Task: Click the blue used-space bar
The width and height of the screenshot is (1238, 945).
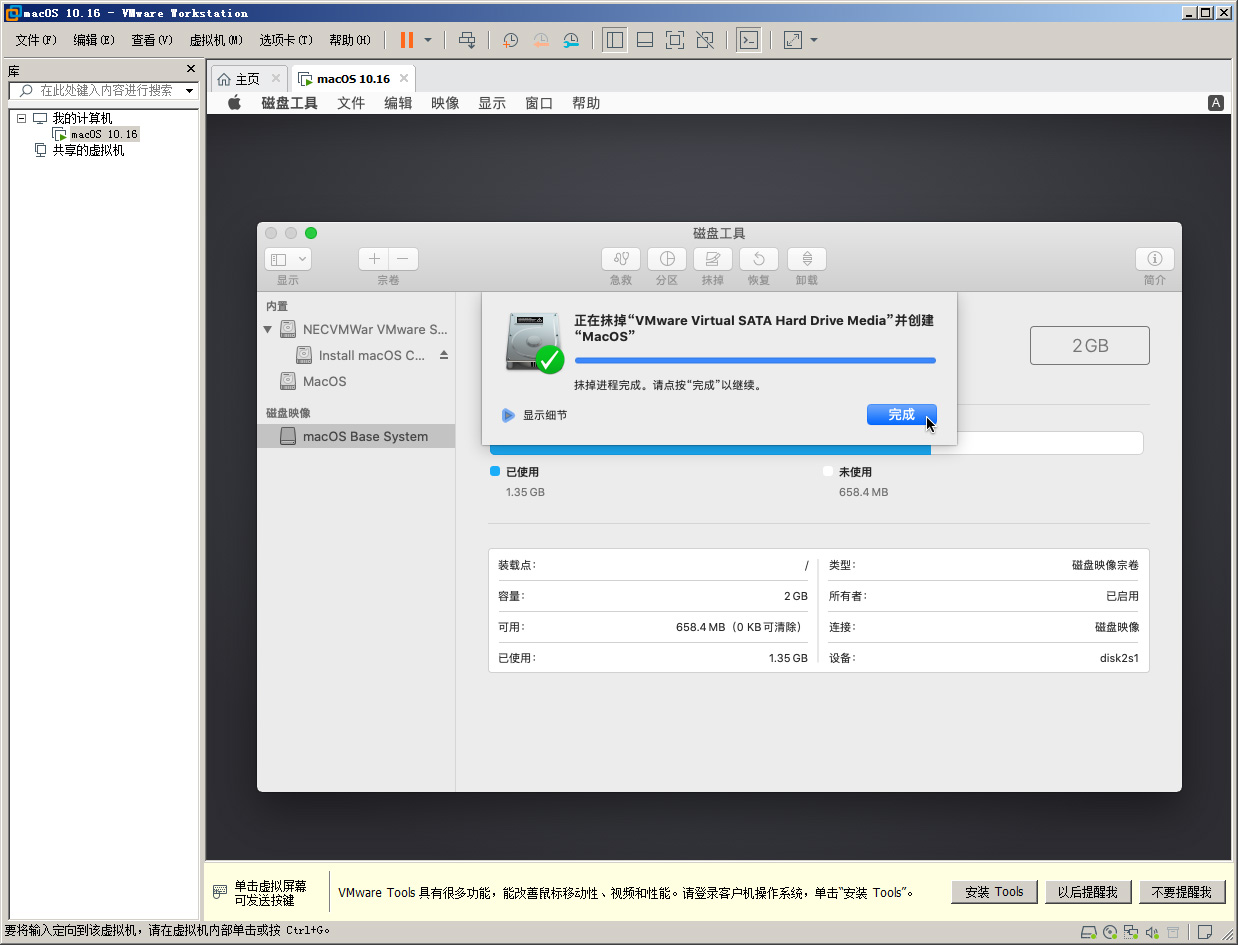Action: tap(710, 449)
